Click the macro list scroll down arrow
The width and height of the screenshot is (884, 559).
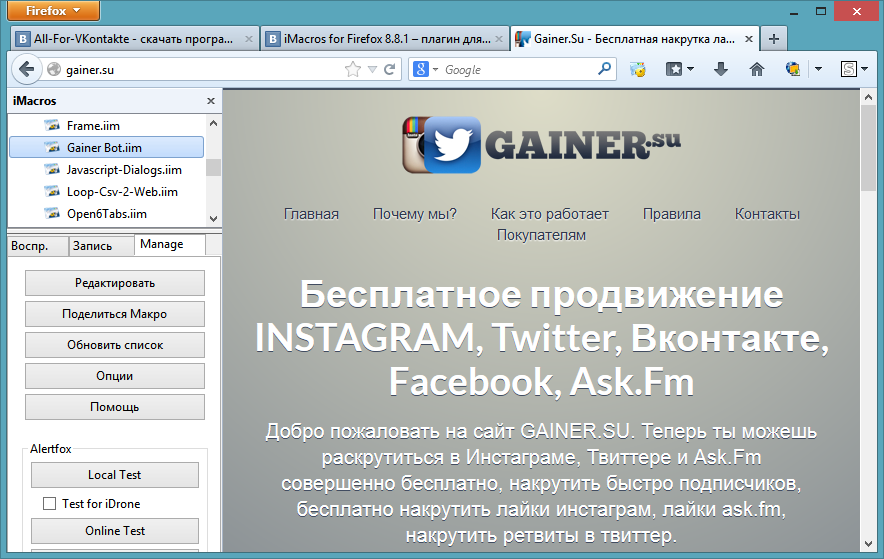pos(213,219)
